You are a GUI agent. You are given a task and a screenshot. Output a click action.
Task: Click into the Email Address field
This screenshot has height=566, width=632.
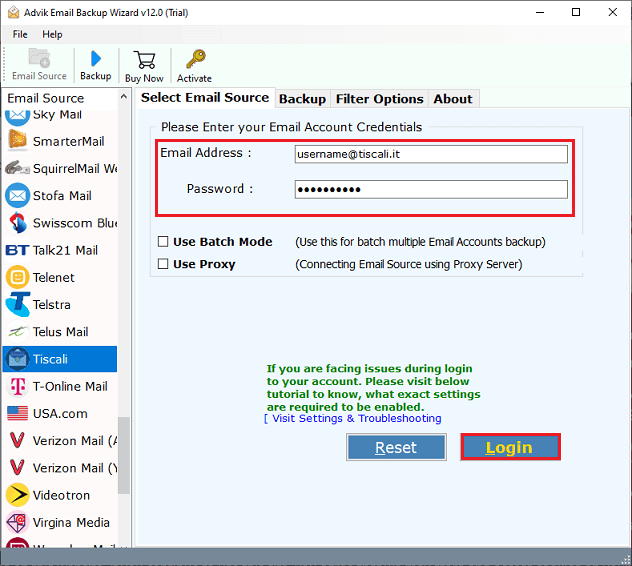click(x=431, y=154)
